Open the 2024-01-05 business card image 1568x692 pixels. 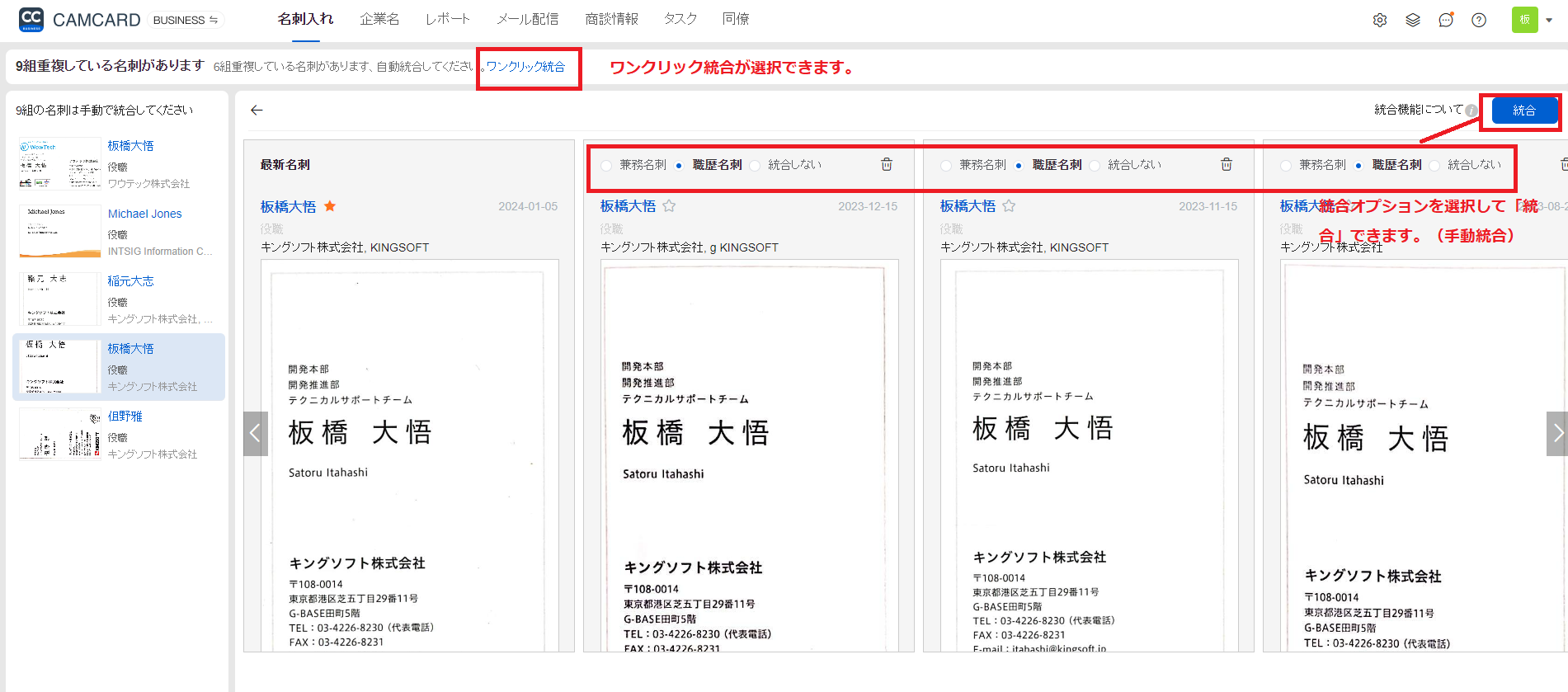coord(410,455)
